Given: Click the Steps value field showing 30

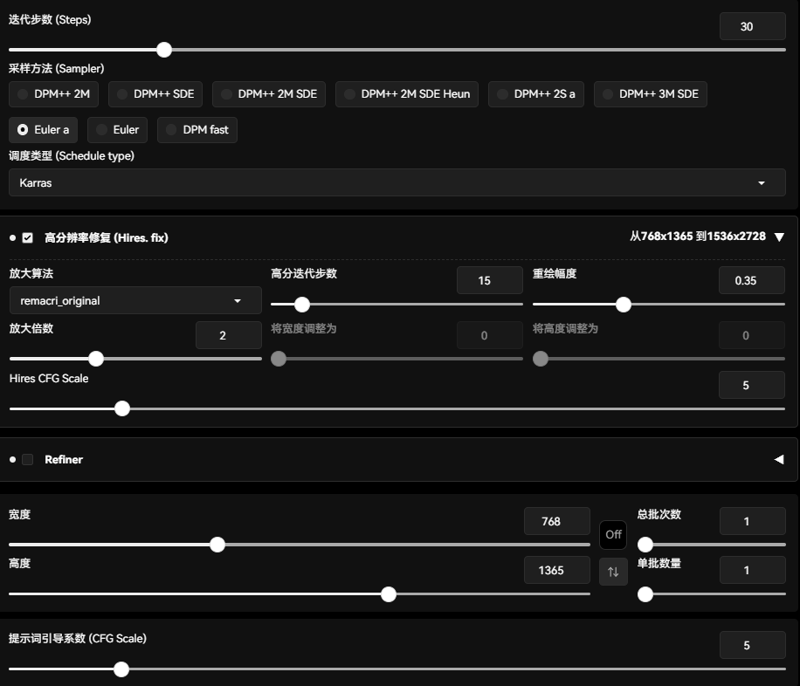Looking at the screenshot, I should 752,27.
